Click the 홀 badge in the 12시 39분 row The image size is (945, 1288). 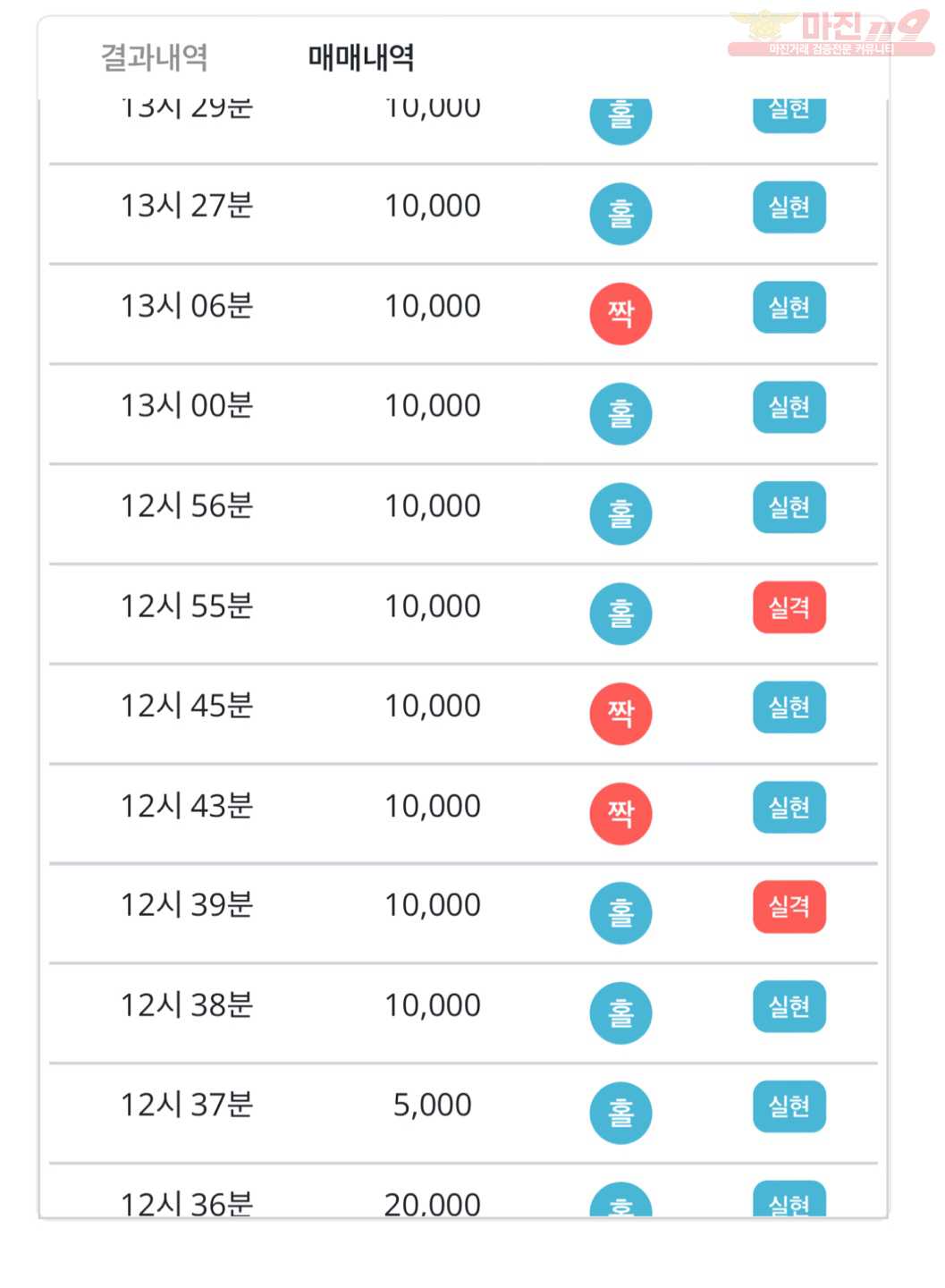pos(620,913)
